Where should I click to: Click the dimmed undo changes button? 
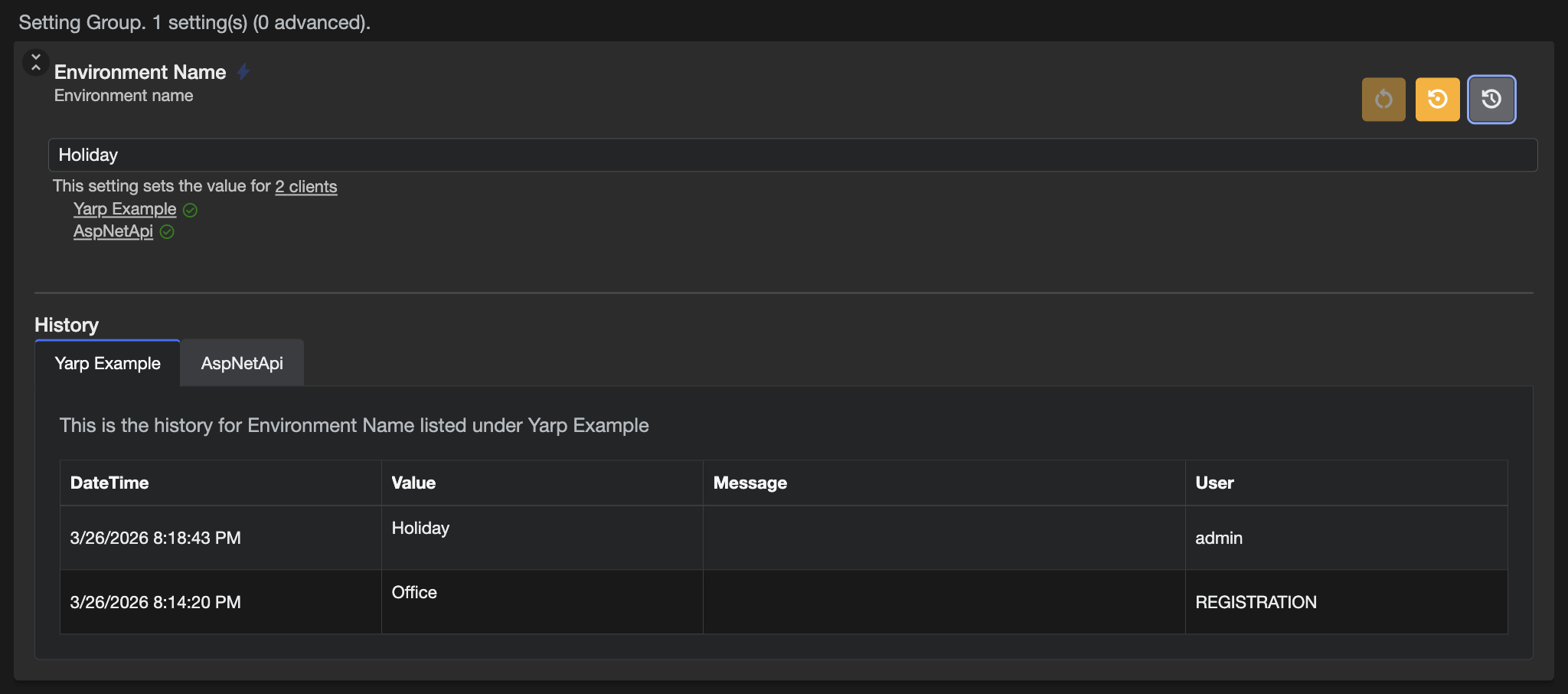(x=1383, y=99)
